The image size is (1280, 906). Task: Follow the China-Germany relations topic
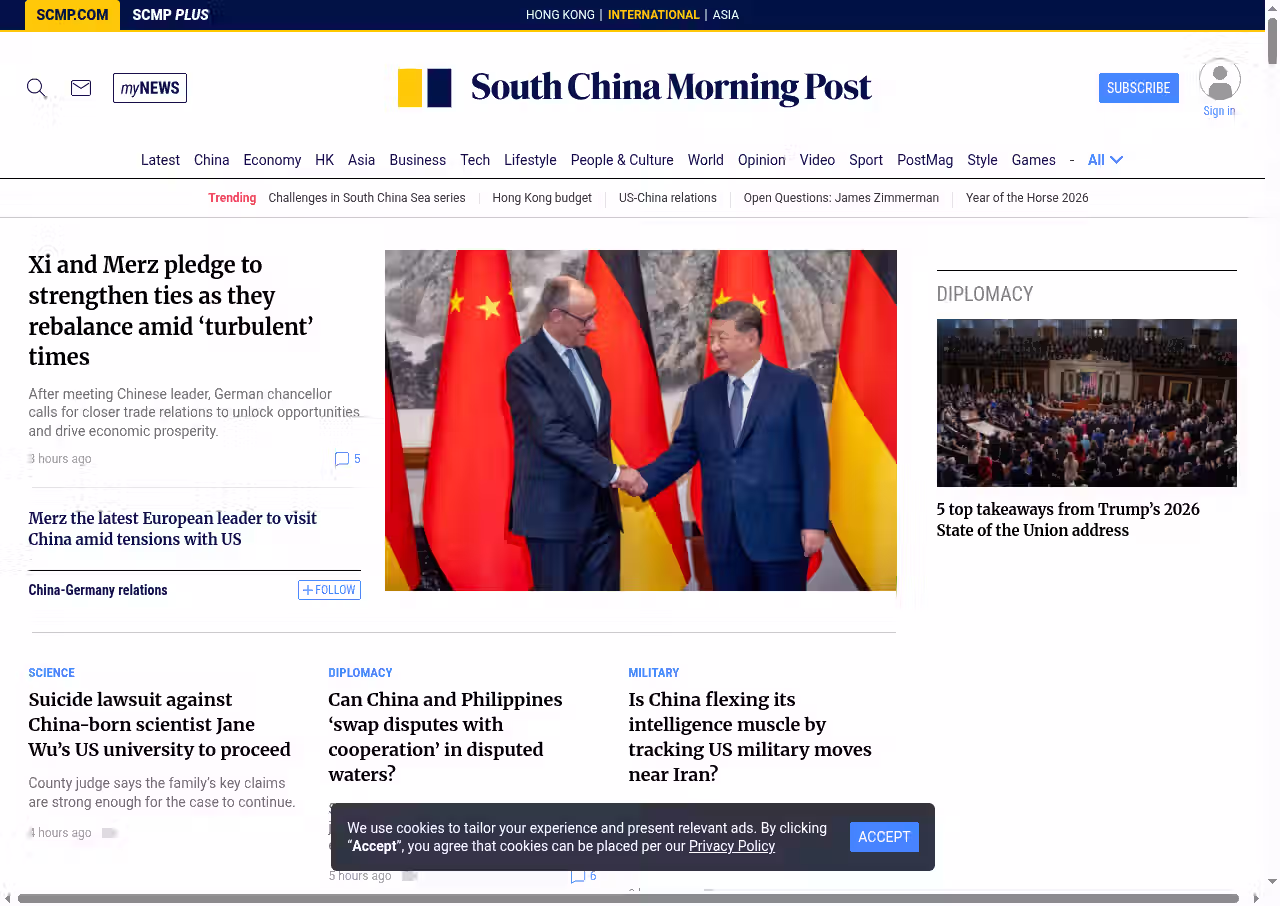pyautogui.click(x=329, y=590)
